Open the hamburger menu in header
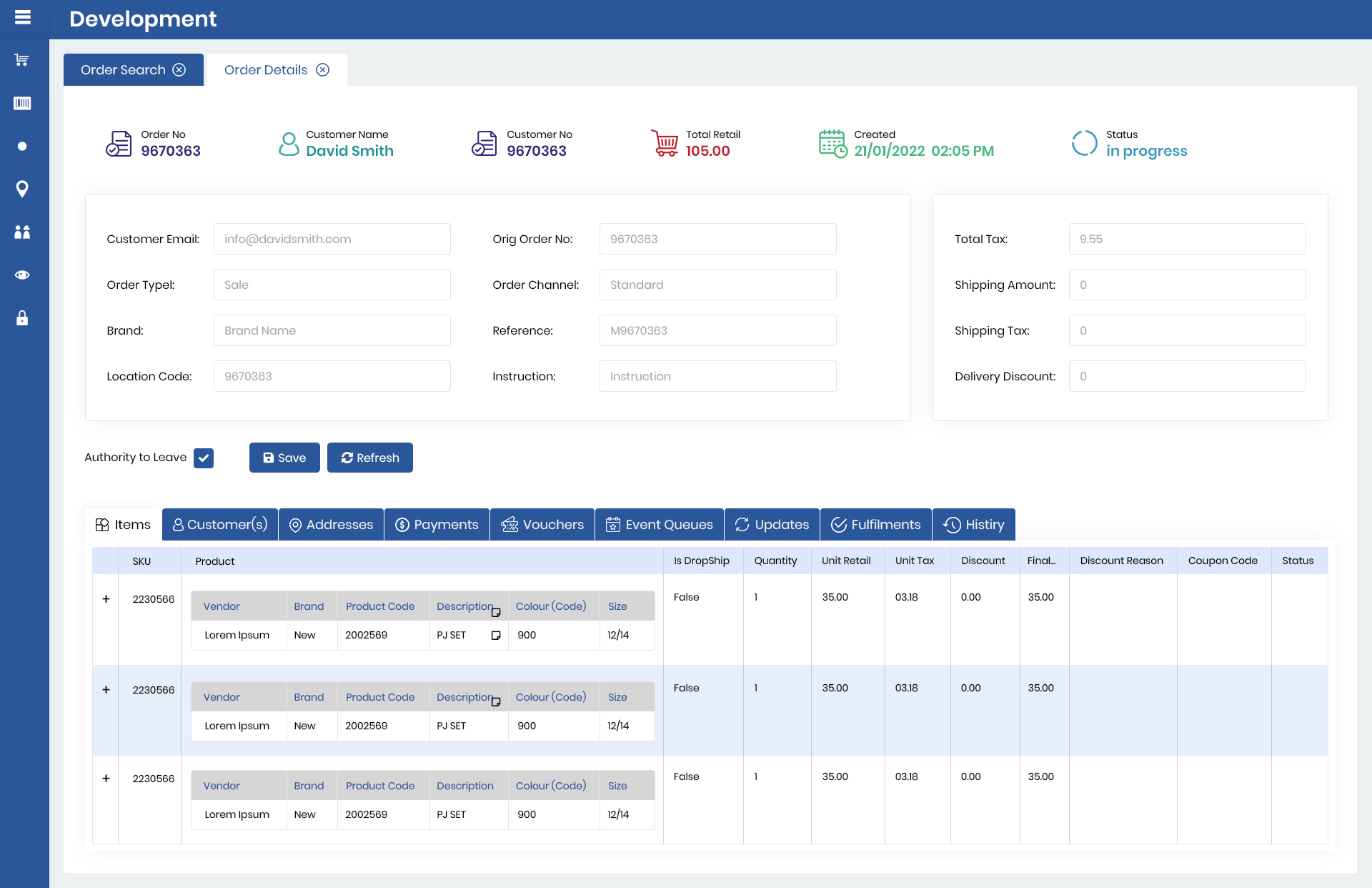The image size is (1372, 888). pyautogui.click(x=23, y=18)
